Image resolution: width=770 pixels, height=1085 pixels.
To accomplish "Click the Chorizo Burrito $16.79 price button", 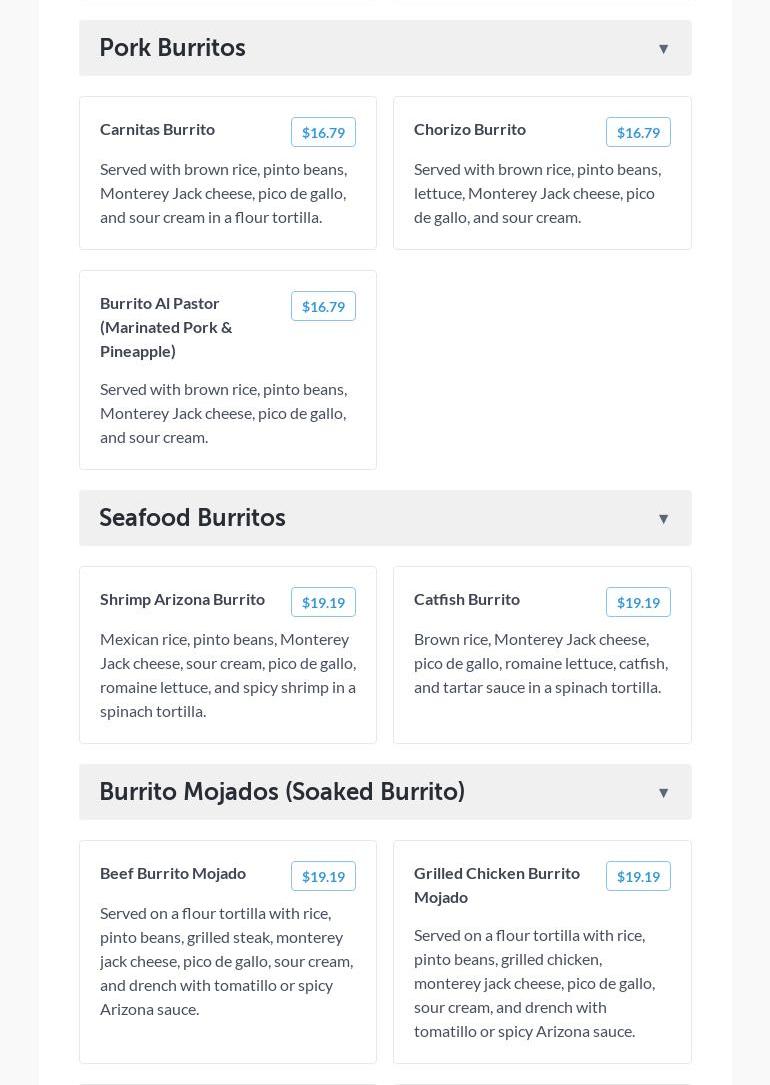I will 638,133.
